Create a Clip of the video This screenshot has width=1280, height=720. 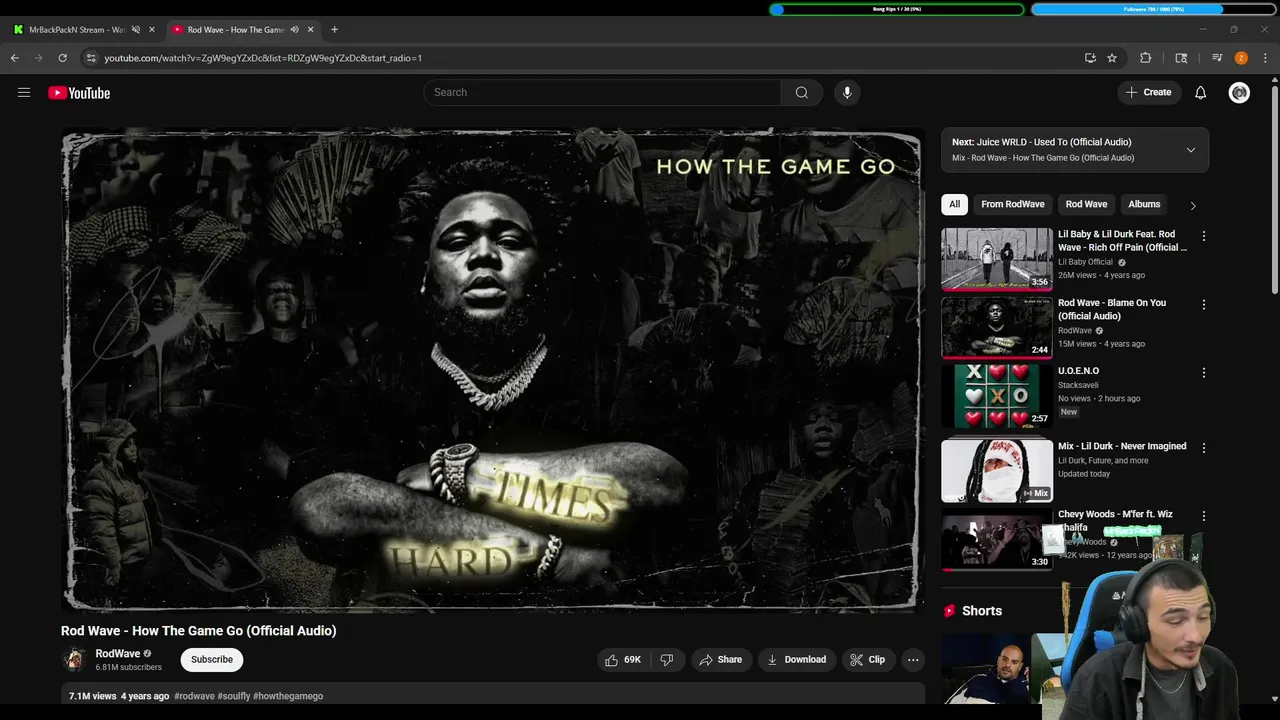pyautogui.click(x=867, y=660)
